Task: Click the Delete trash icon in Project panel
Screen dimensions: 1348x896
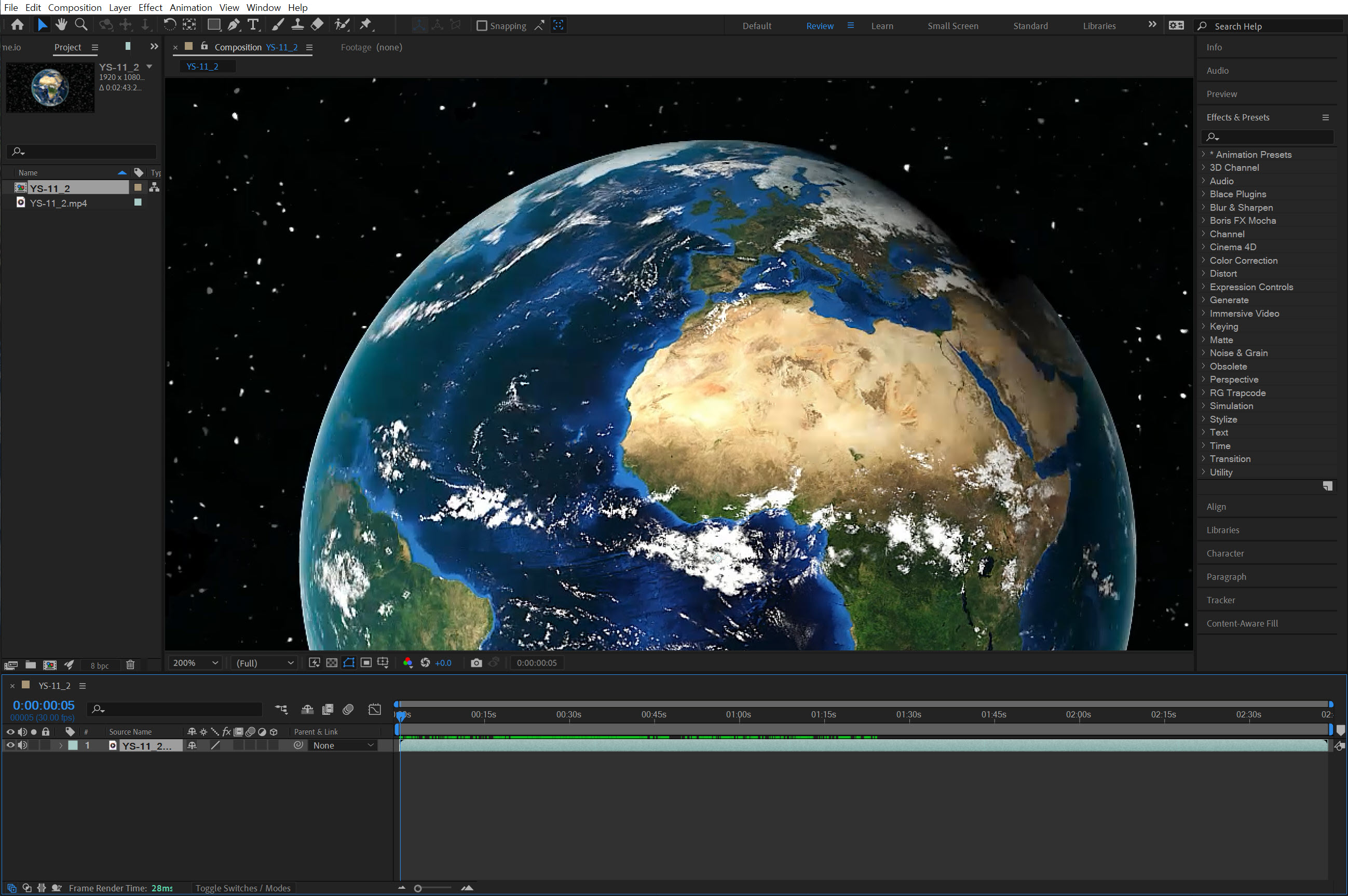Action: point(130,664)
